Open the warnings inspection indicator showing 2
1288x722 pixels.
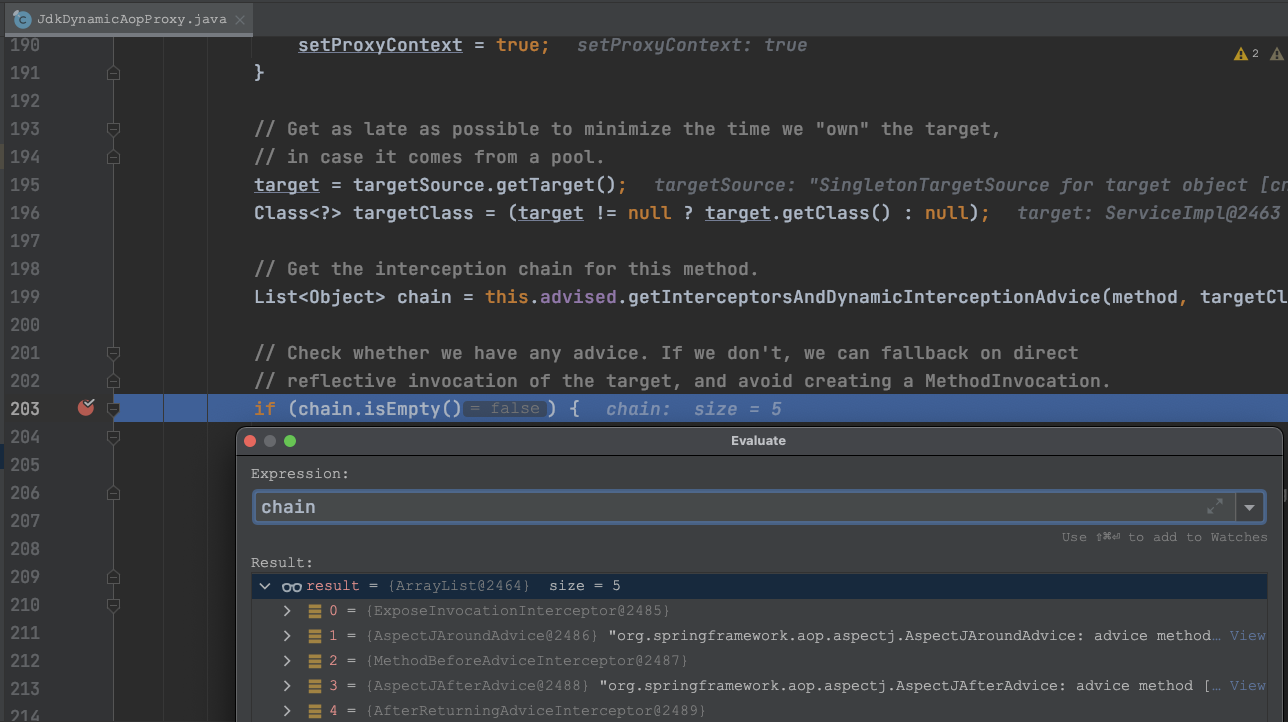tap(1246, 54)
